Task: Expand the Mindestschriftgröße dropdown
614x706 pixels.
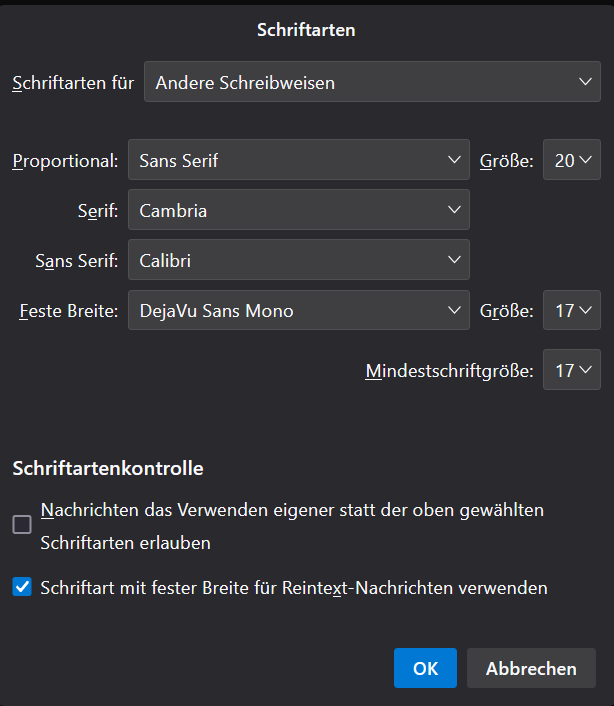Action: click(x=572, y=370)
